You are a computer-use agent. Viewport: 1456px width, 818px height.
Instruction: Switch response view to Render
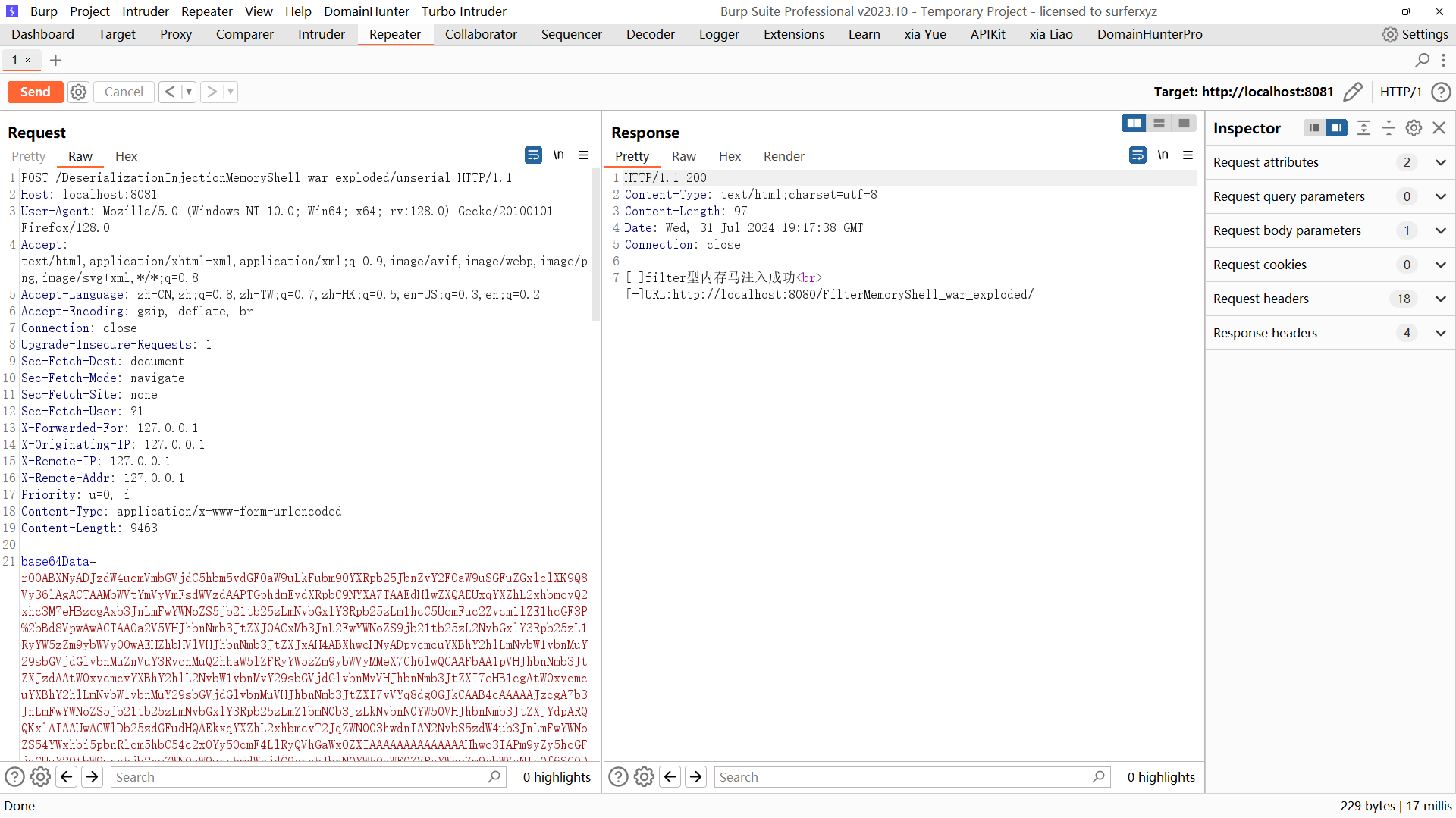(783, 156)
